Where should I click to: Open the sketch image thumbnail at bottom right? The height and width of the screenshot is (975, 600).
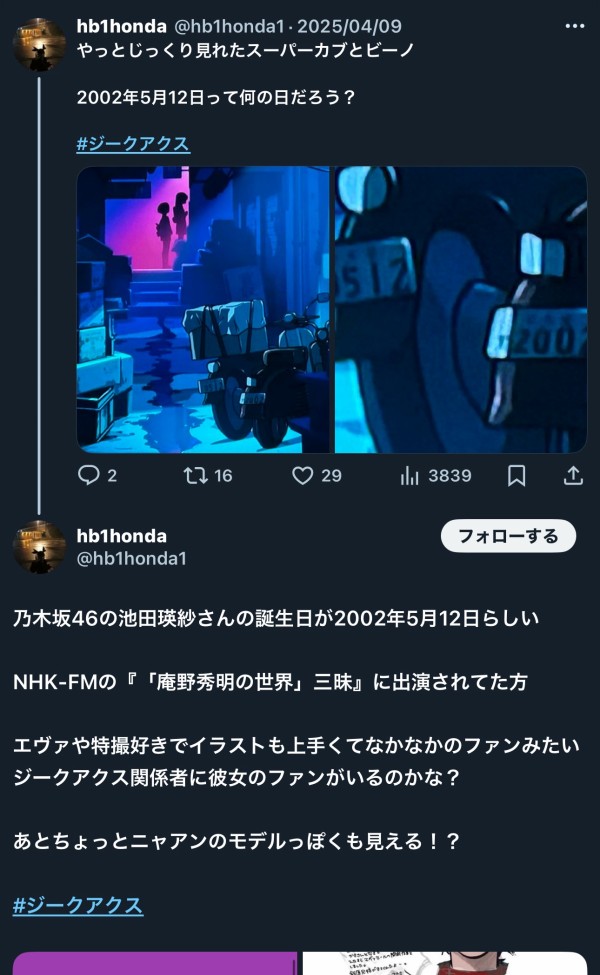(445, 963)
